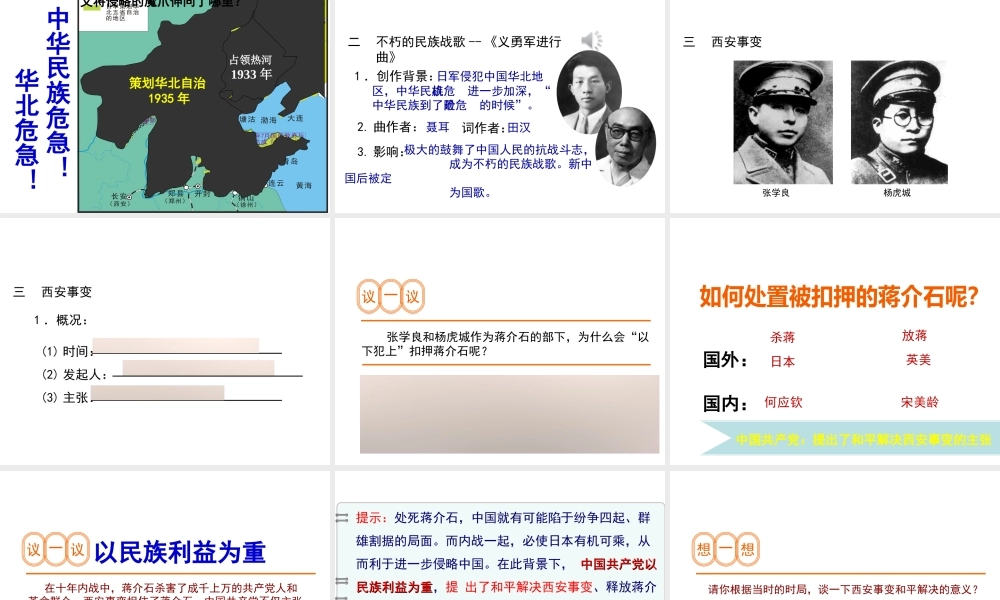Click the lyricist name 田汉

519,128
